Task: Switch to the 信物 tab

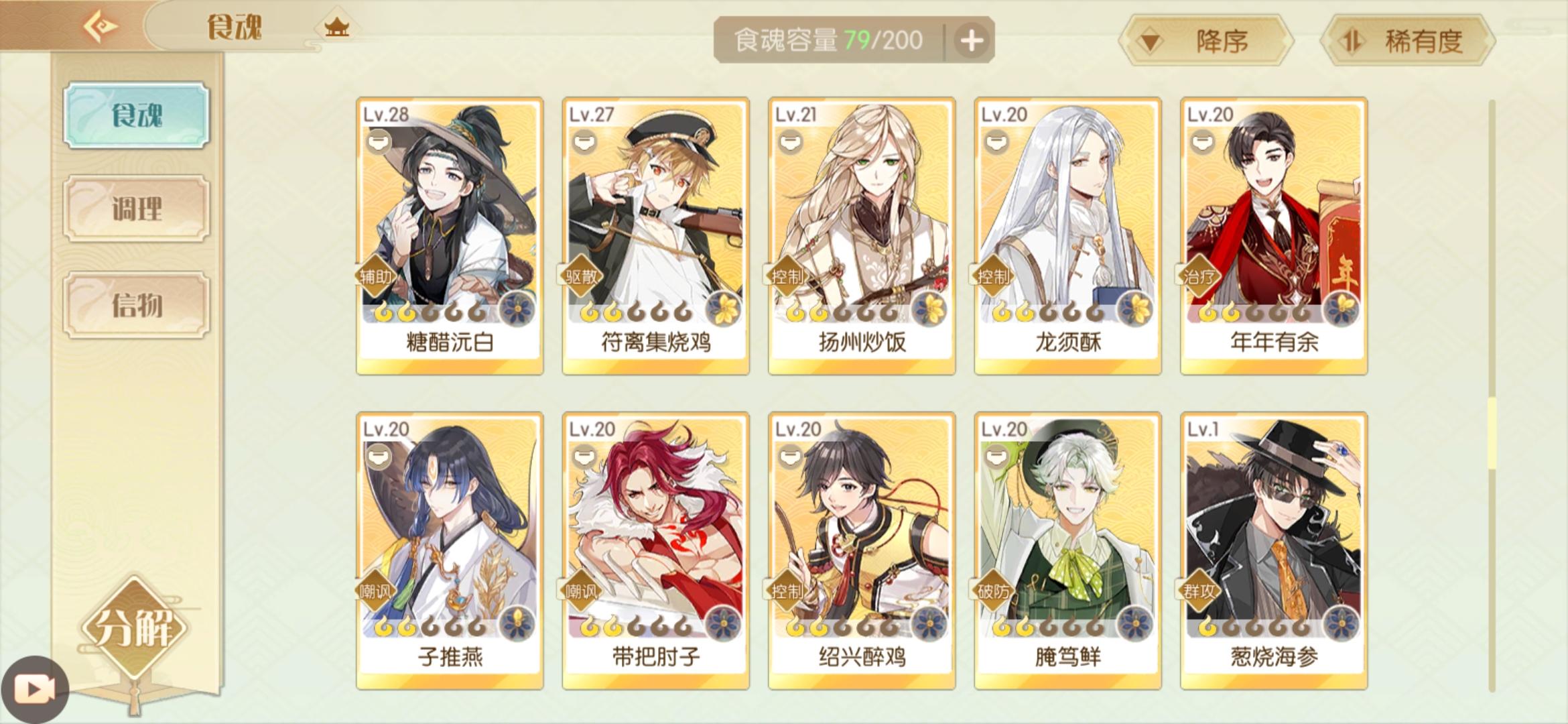Action: point(137,305)
